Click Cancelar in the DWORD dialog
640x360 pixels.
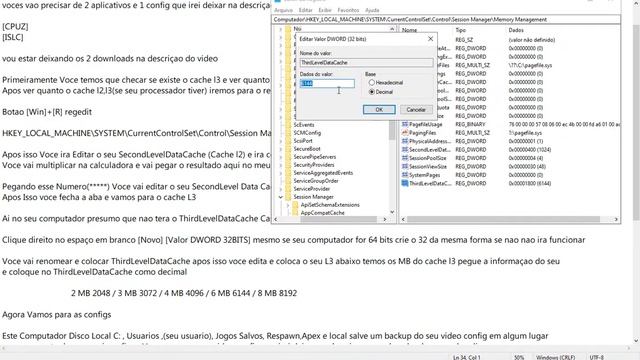point(416,110)
